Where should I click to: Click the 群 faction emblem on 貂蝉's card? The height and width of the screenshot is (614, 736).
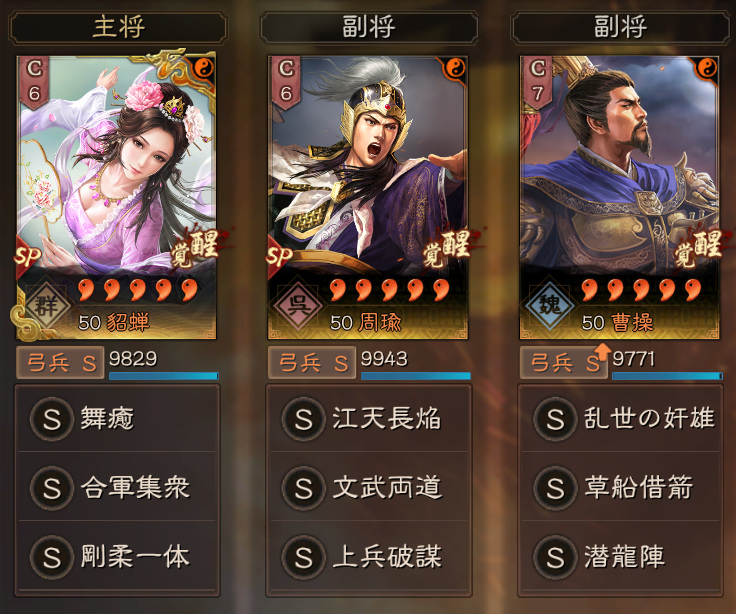46,307
